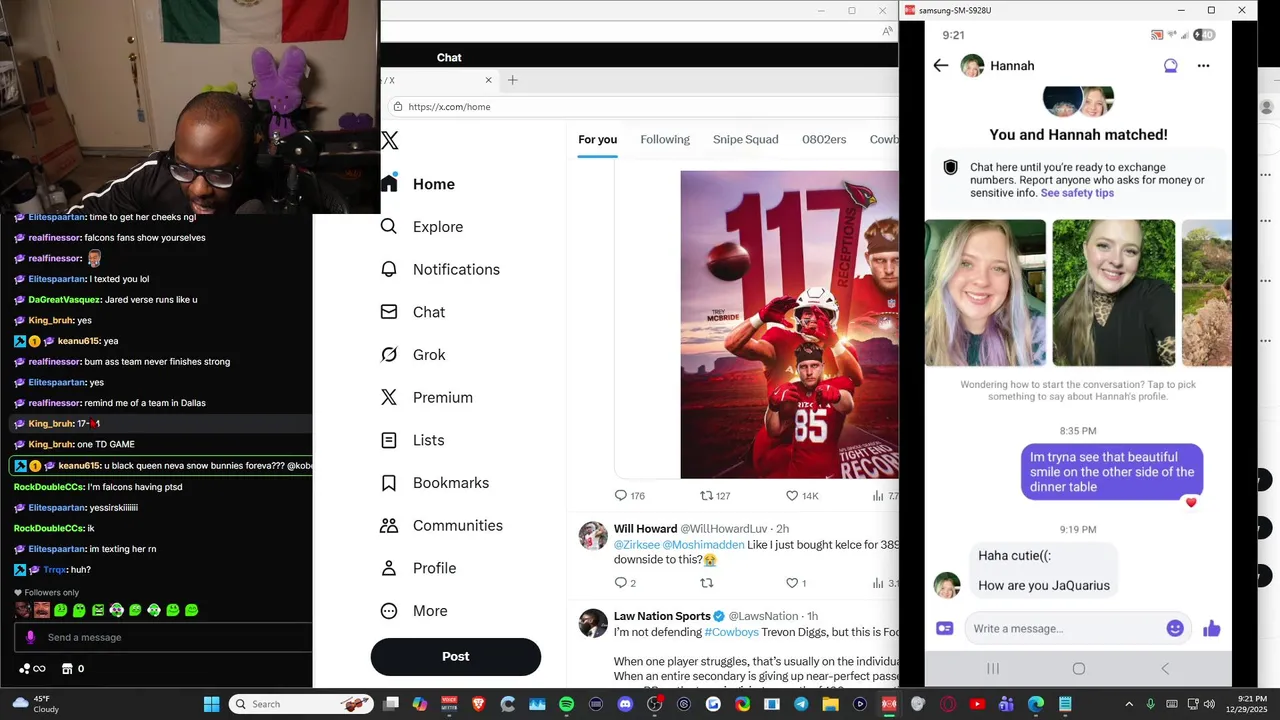The image size is (1280, 720).
Task: Open Hannah's second photo by green hedge
Action: coord(1113,293)
